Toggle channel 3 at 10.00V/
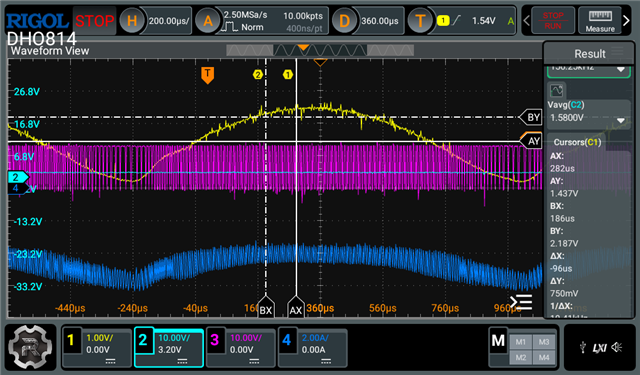This screenshot has height=375, width=640. (x=241, y=348)
